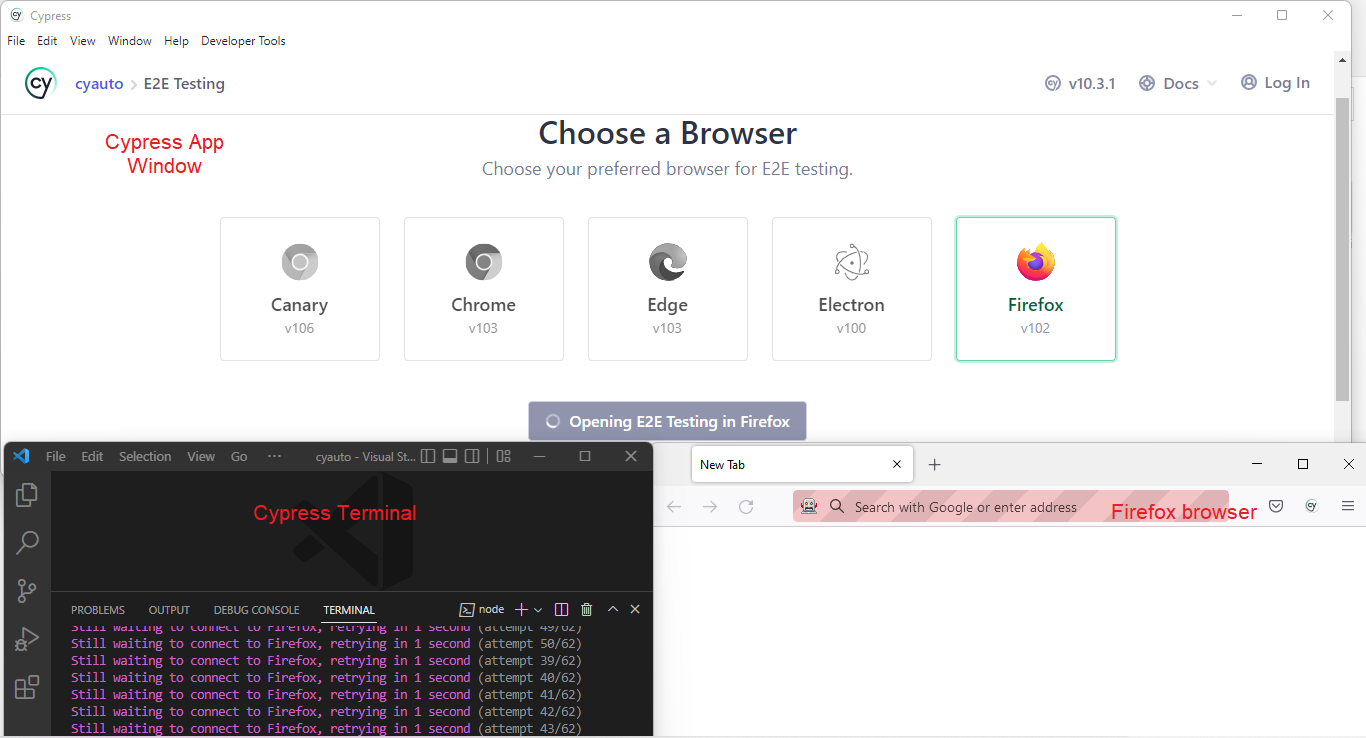The image size is (1366, 738).
Task: Add a new terminal with plus icon
Action: pos(520,609)
